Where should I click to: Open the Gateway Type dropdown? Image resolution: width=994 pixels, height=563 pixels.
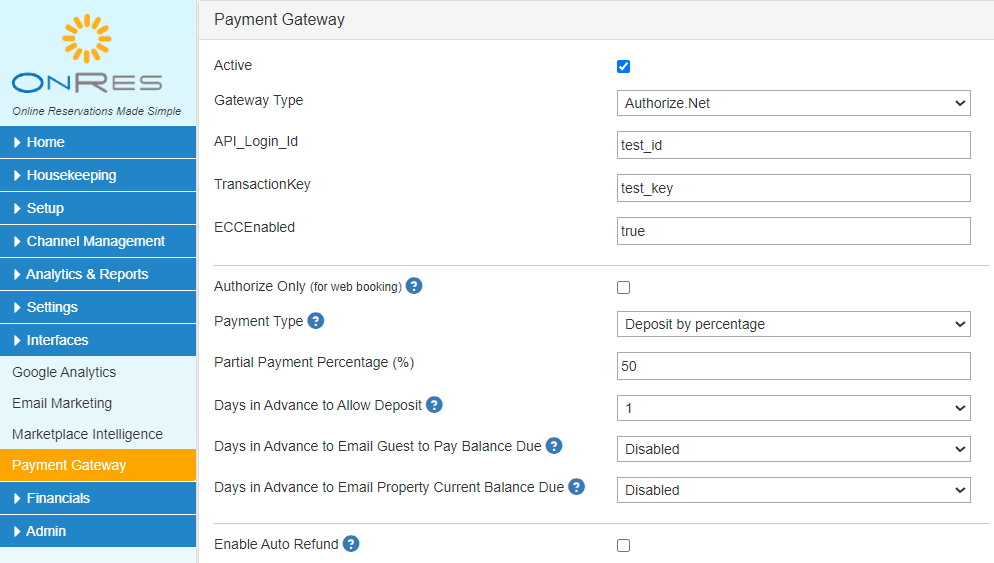793,103
